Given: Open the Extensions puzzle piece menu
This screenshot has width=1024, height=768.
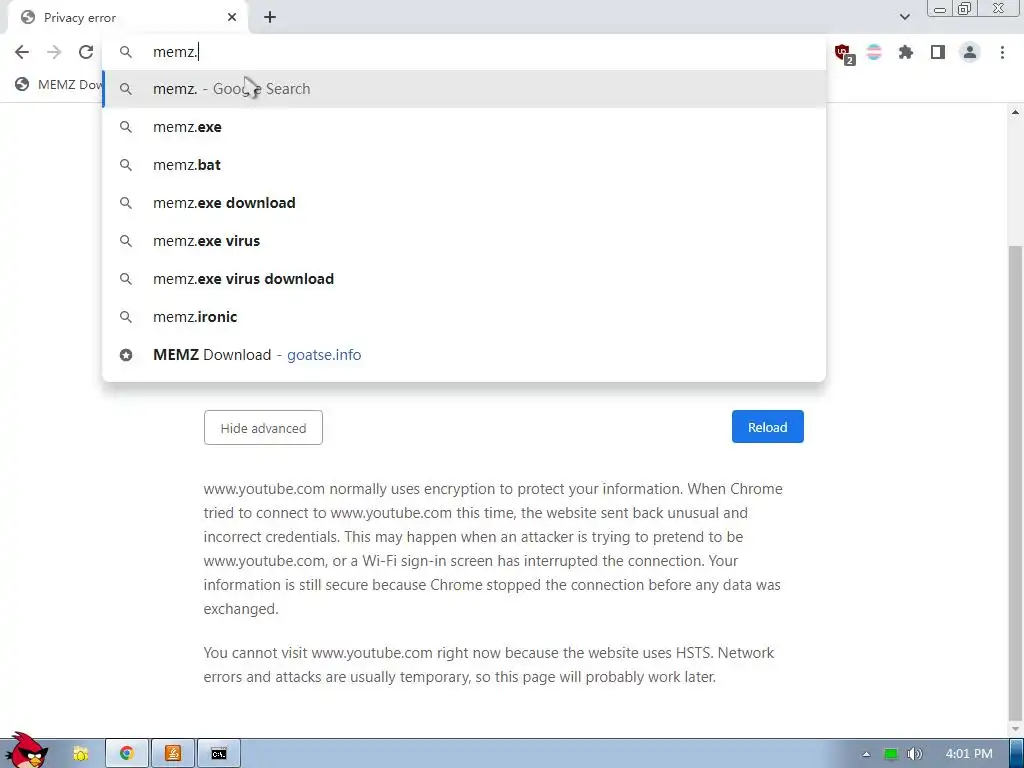Looking at the screenshot, I should [906, 52].
